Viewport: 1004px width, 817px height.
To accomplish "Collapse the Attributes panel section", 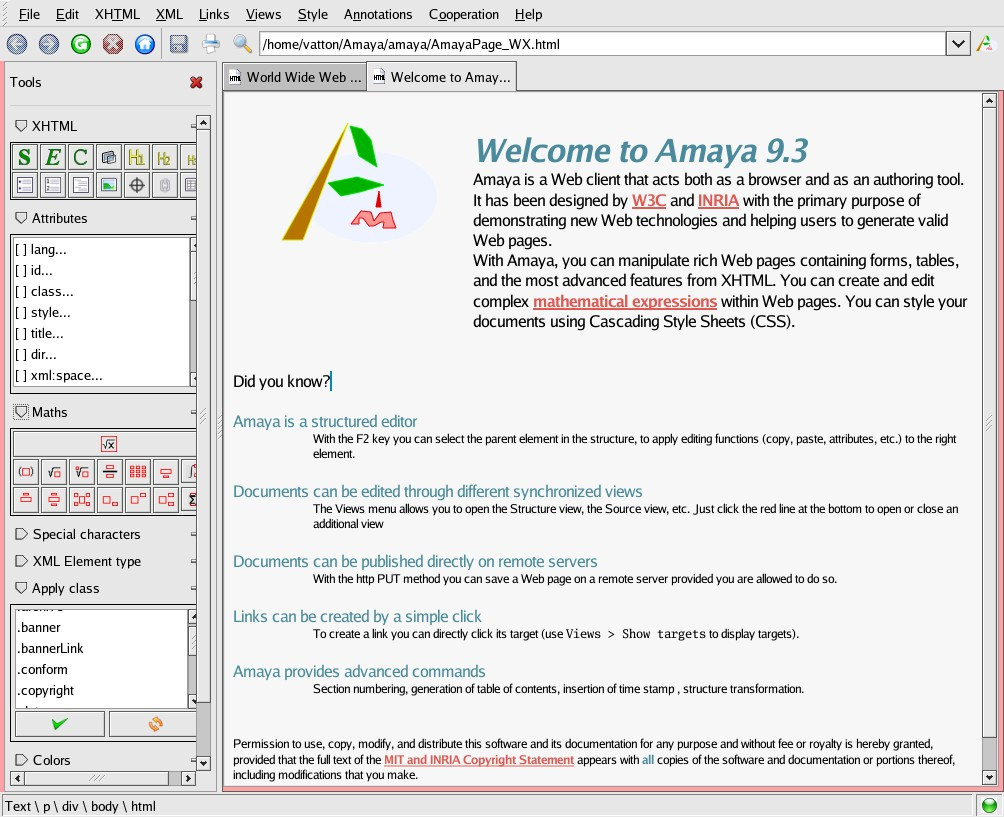I will (x=21, y=218).
